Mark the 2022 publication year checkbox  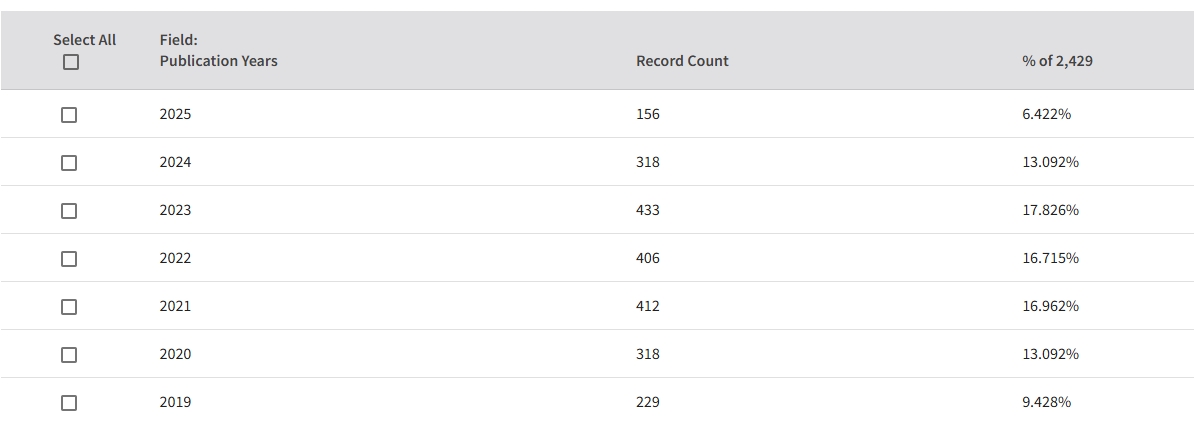click(69, 259)
